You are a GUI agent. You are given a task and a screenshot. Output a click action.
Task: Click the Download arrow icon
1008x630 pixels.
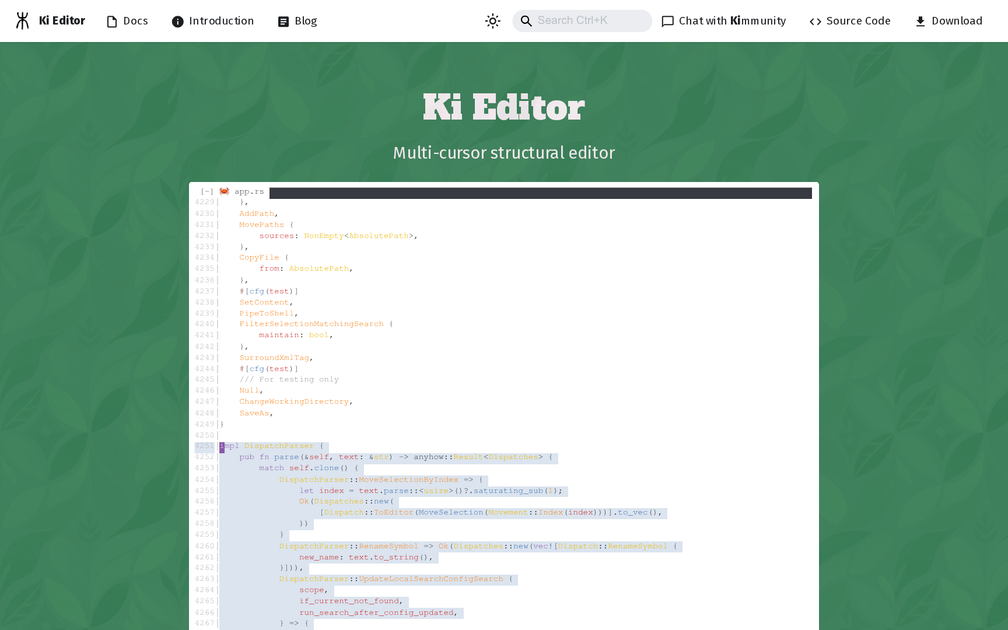[x=920, y=21]
